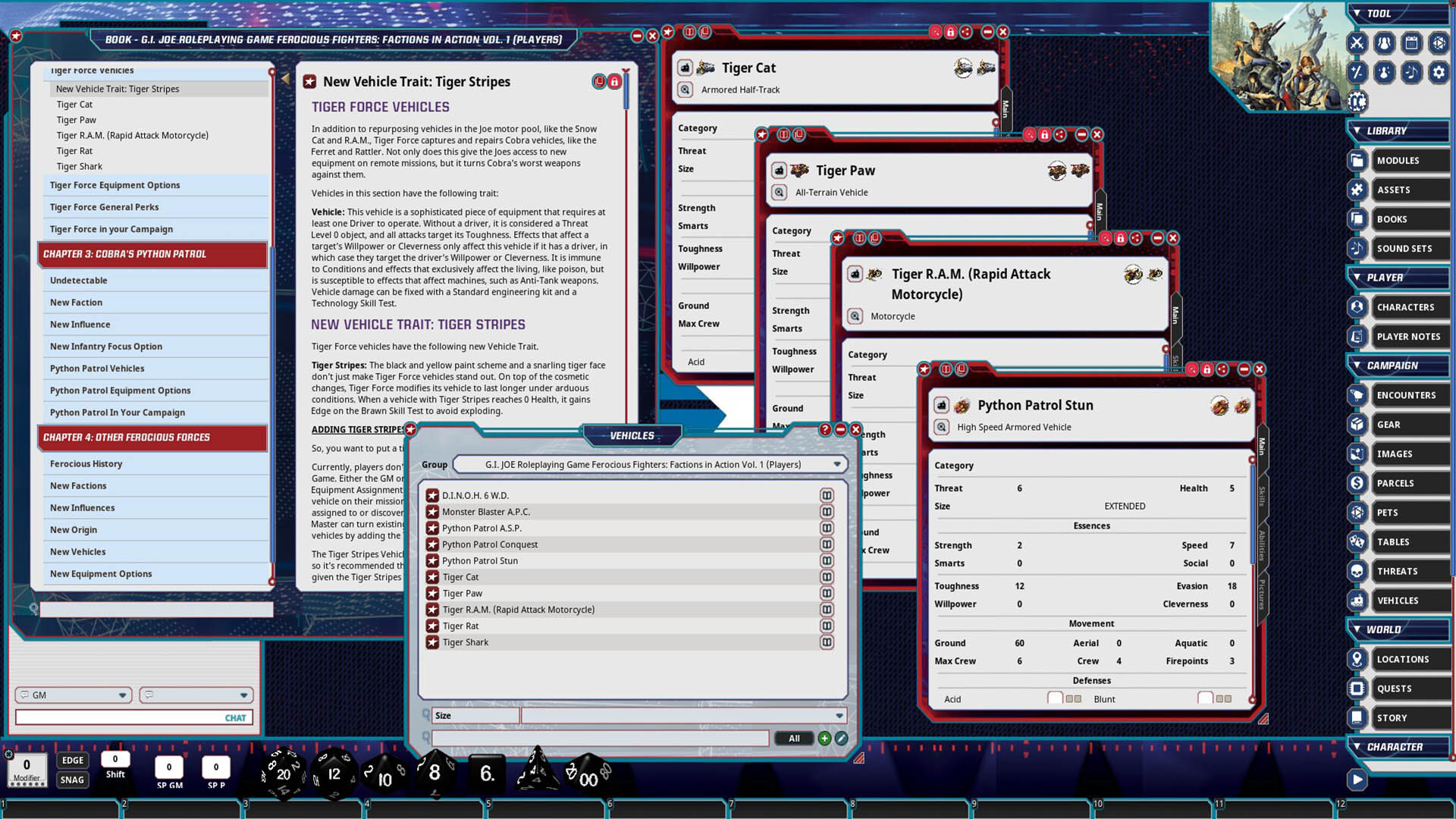Toggle the EDGE button
This screenshot has height=819, width=1456.
click(x=72, y=759)
